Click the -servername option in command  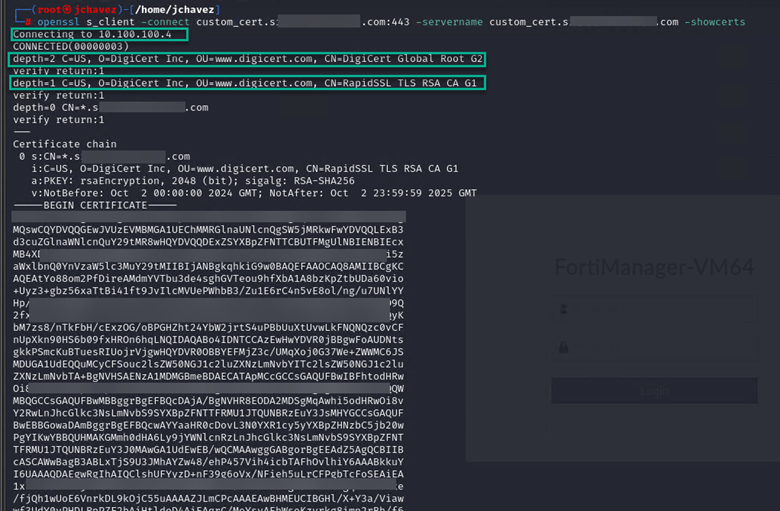pyautogui.click(x=449, y=22)
